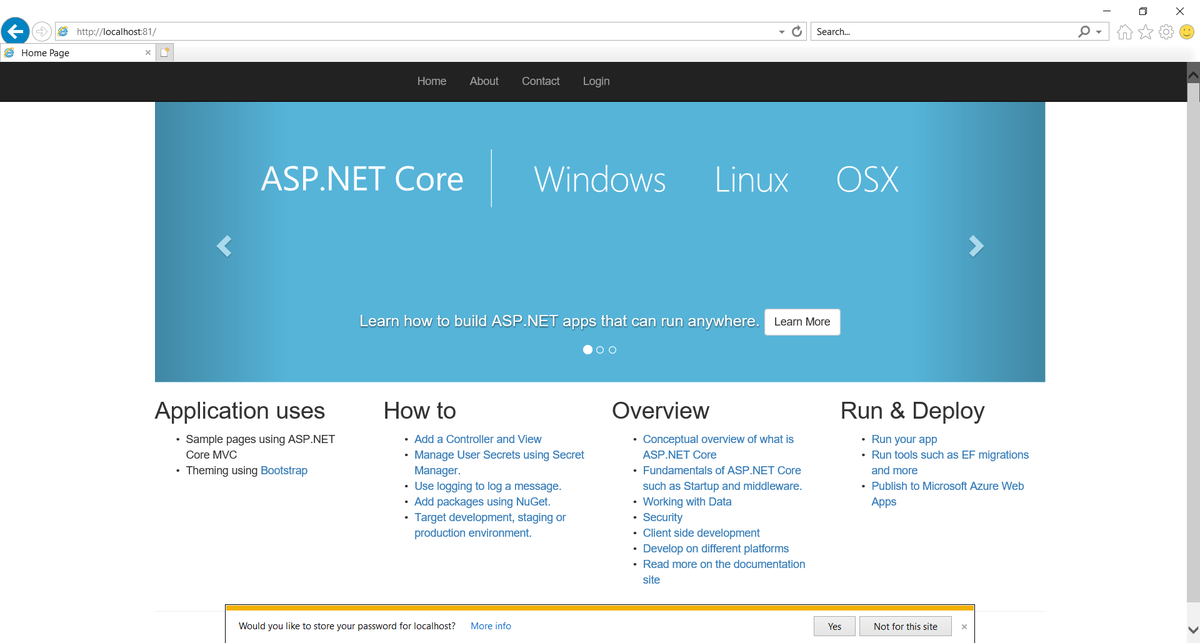Click the Overview heading
Viewport: 1200px width, 643px height.
[x=661, y=411]
